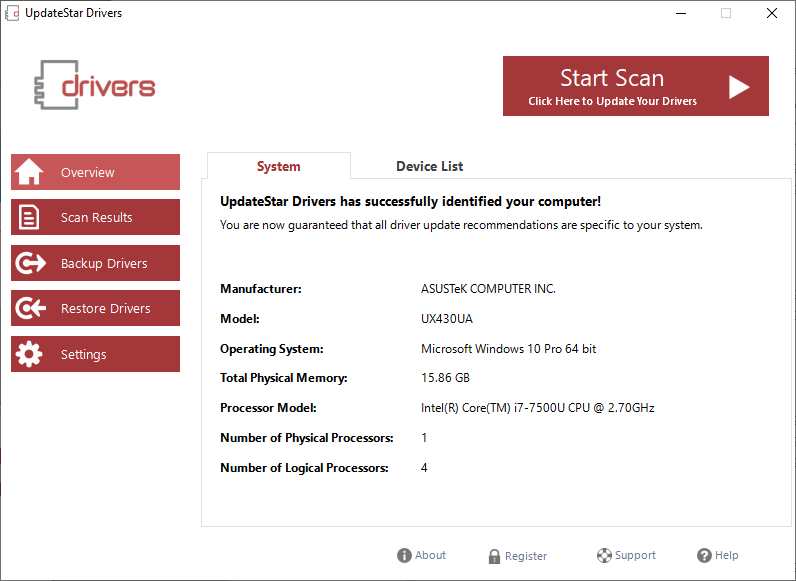Open the Register link
The image size is (796, 581).
(526, 557)
